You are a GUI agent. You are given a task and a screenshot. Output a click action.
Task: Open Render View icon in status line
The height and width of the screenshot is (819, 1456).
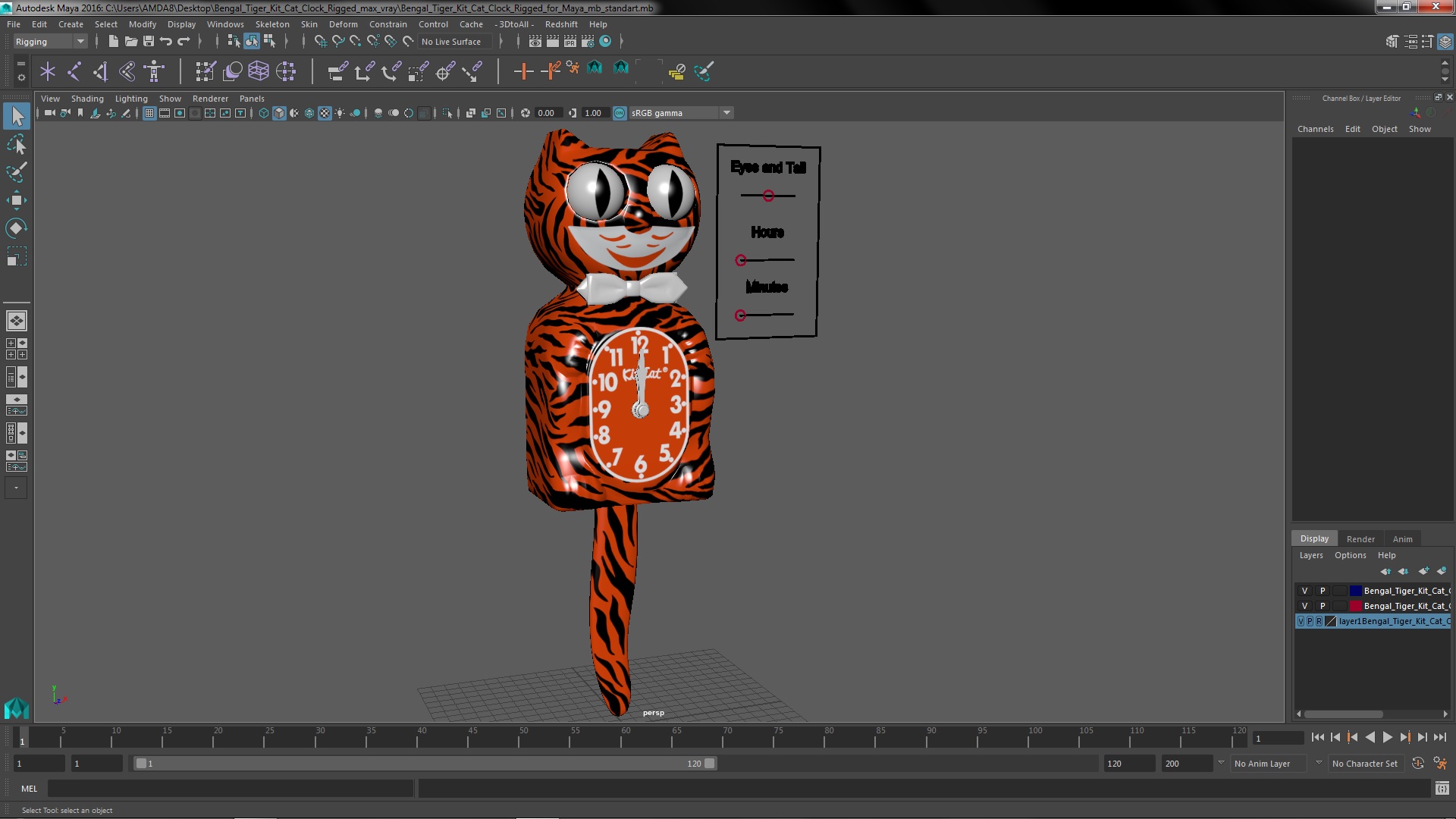tap(535, 41)
